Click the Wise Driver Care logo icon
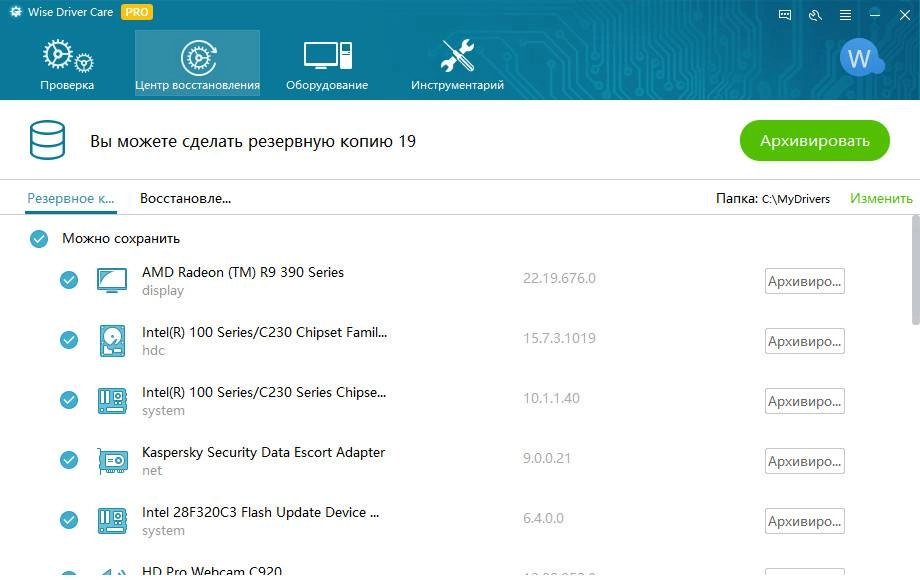Viewport: 920px width, 580px height. [x=16, y=12]
